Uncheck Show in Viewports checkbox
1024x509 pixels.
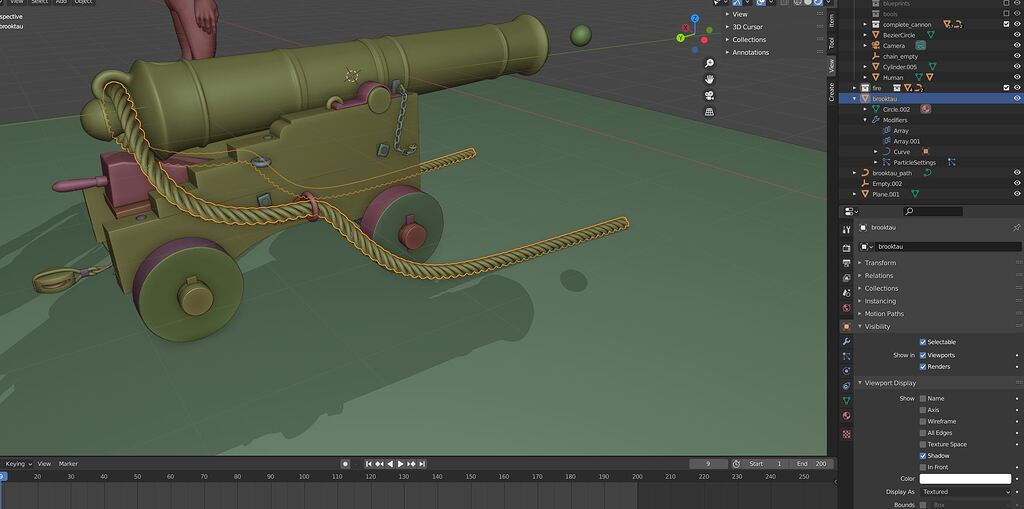(x=923, y=355)
